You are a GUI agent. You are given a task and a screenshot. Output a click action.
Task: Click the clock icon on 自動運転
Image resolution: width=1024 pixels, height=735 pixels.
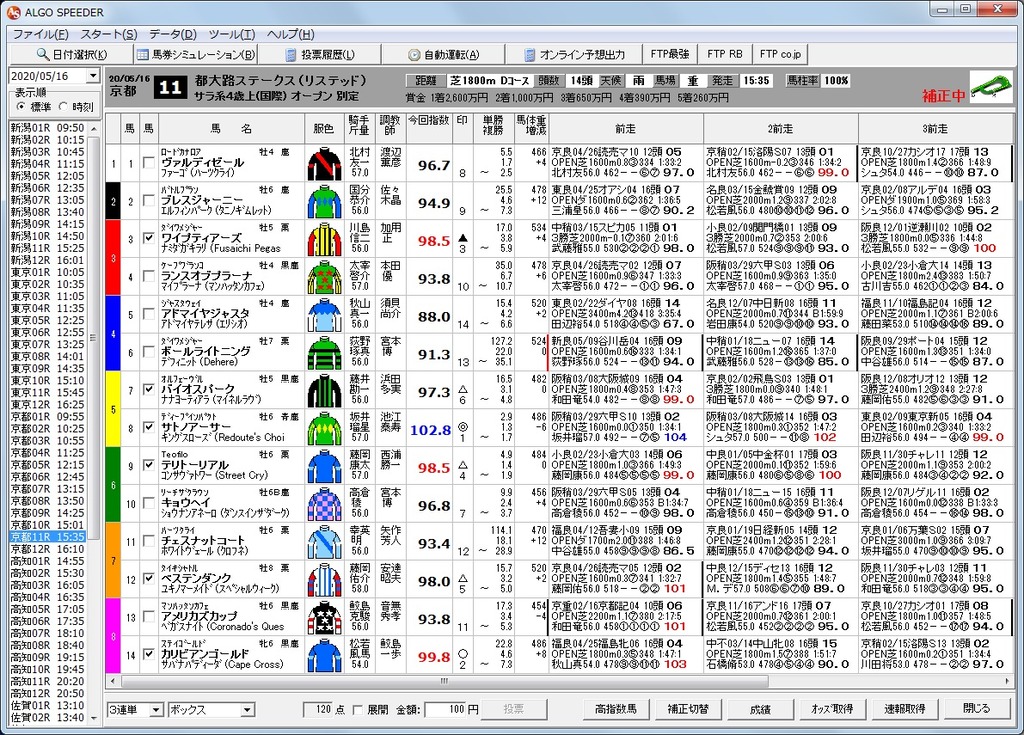click(x=414, y=55)
